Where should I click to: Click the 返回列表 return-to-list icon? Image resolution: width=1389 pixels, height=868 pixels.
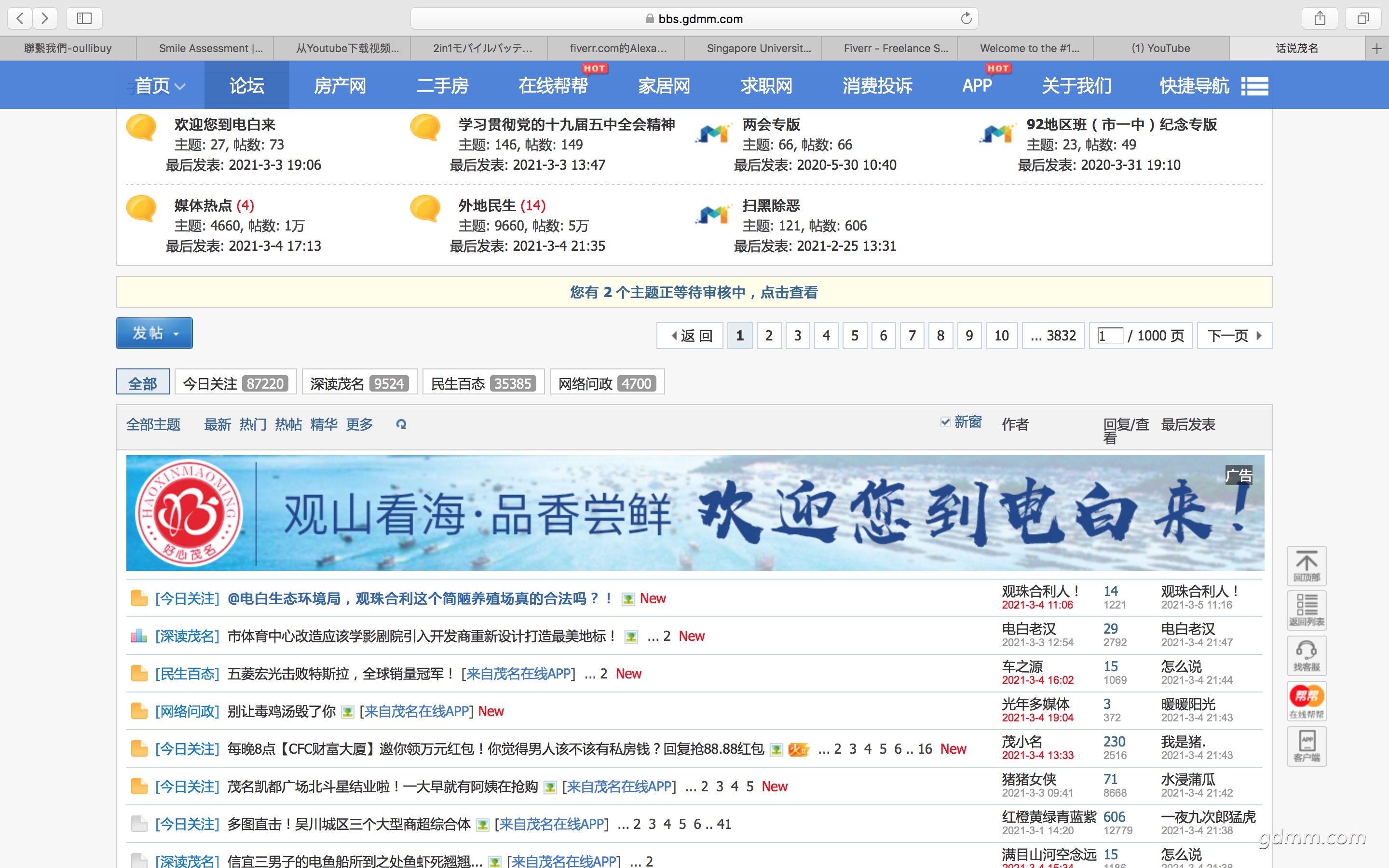click(1307, 610)
